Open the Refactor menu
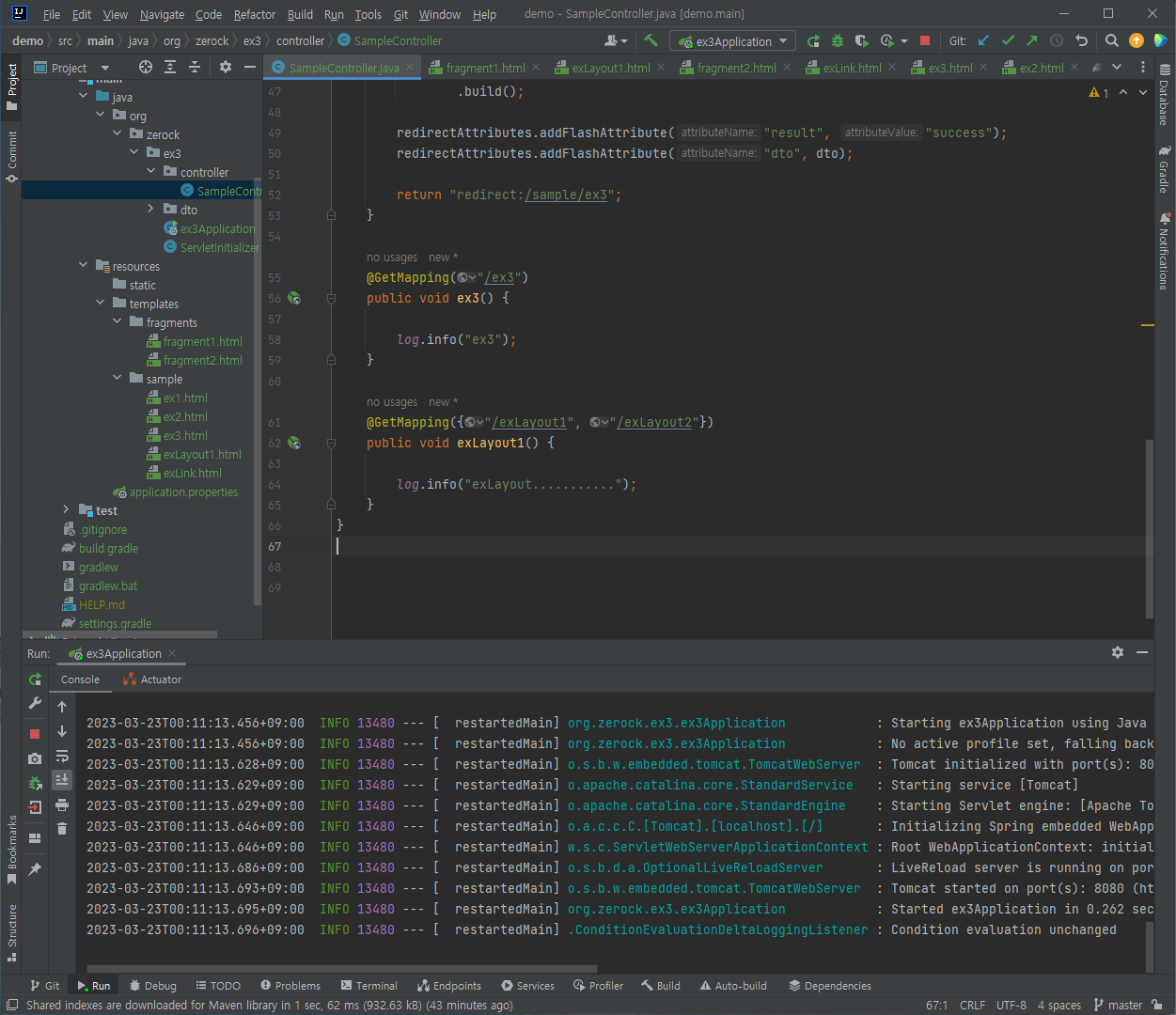 point(255,14)
